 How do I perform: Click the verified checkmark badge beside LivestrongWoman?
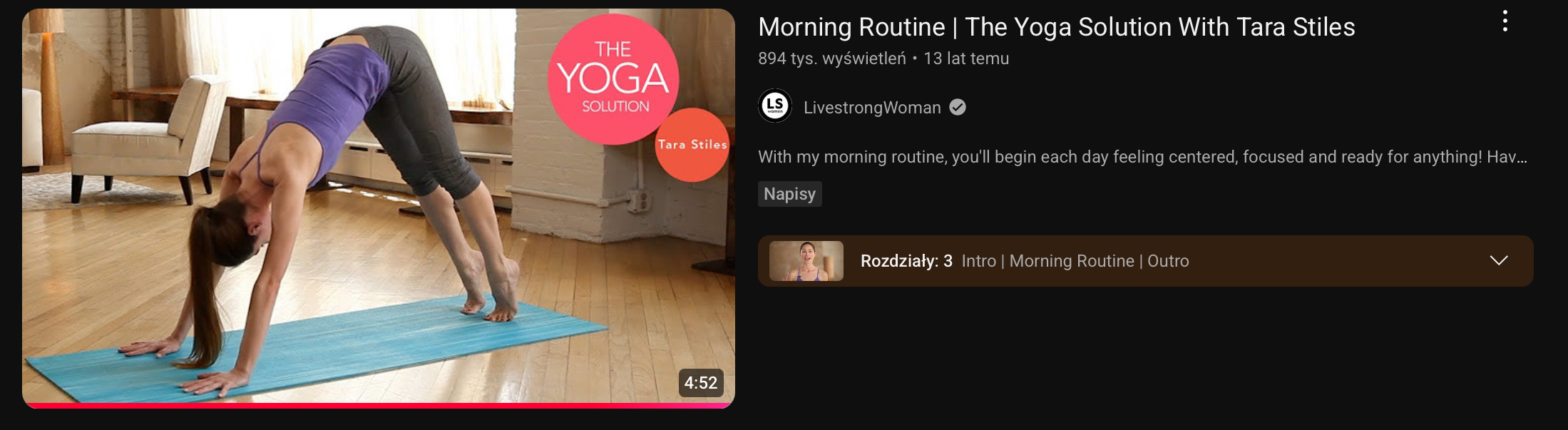[x=958, y=107]
